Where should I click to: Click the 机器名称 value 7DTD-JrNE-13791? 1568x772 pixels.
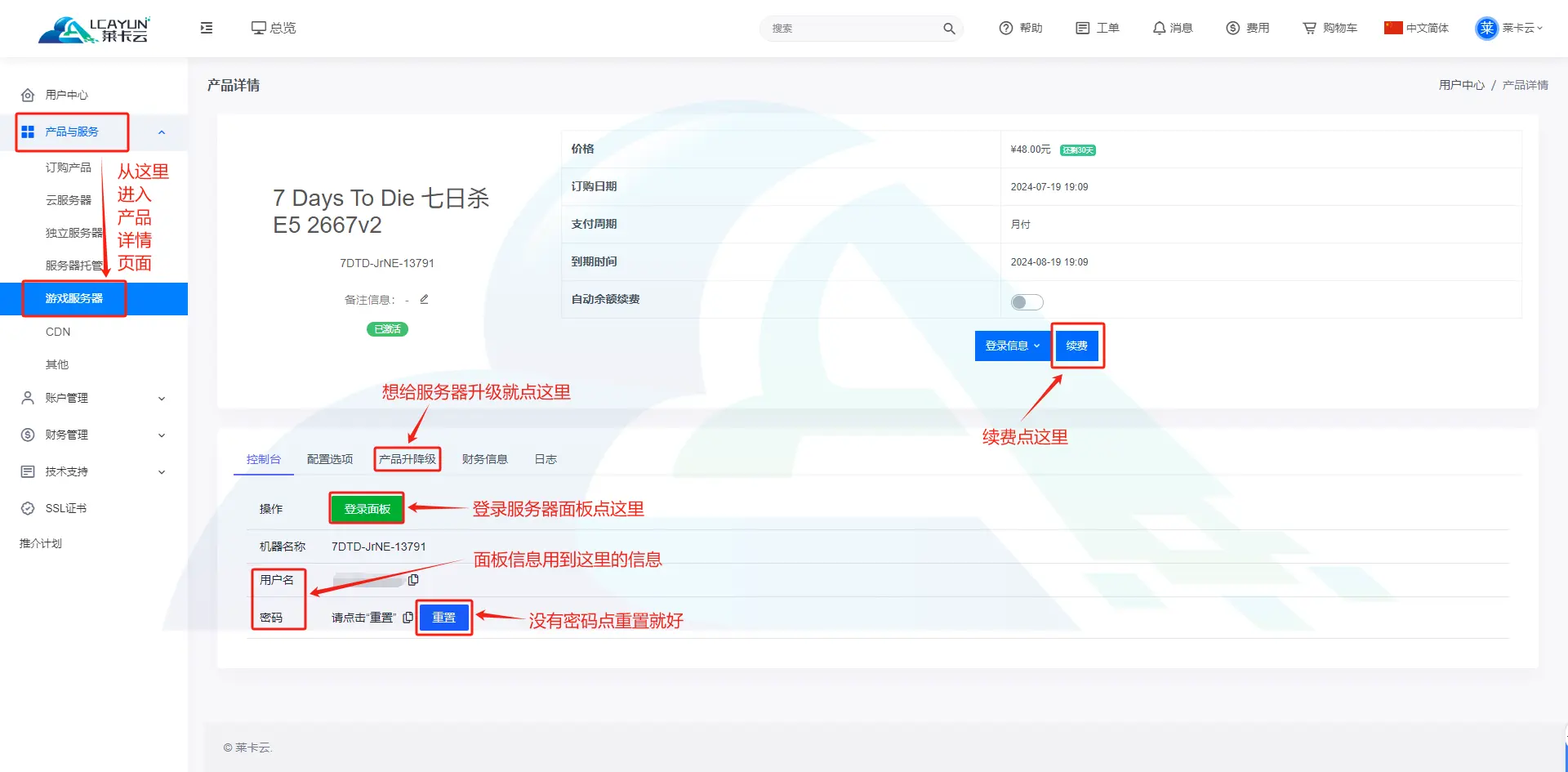pos(379,547)
